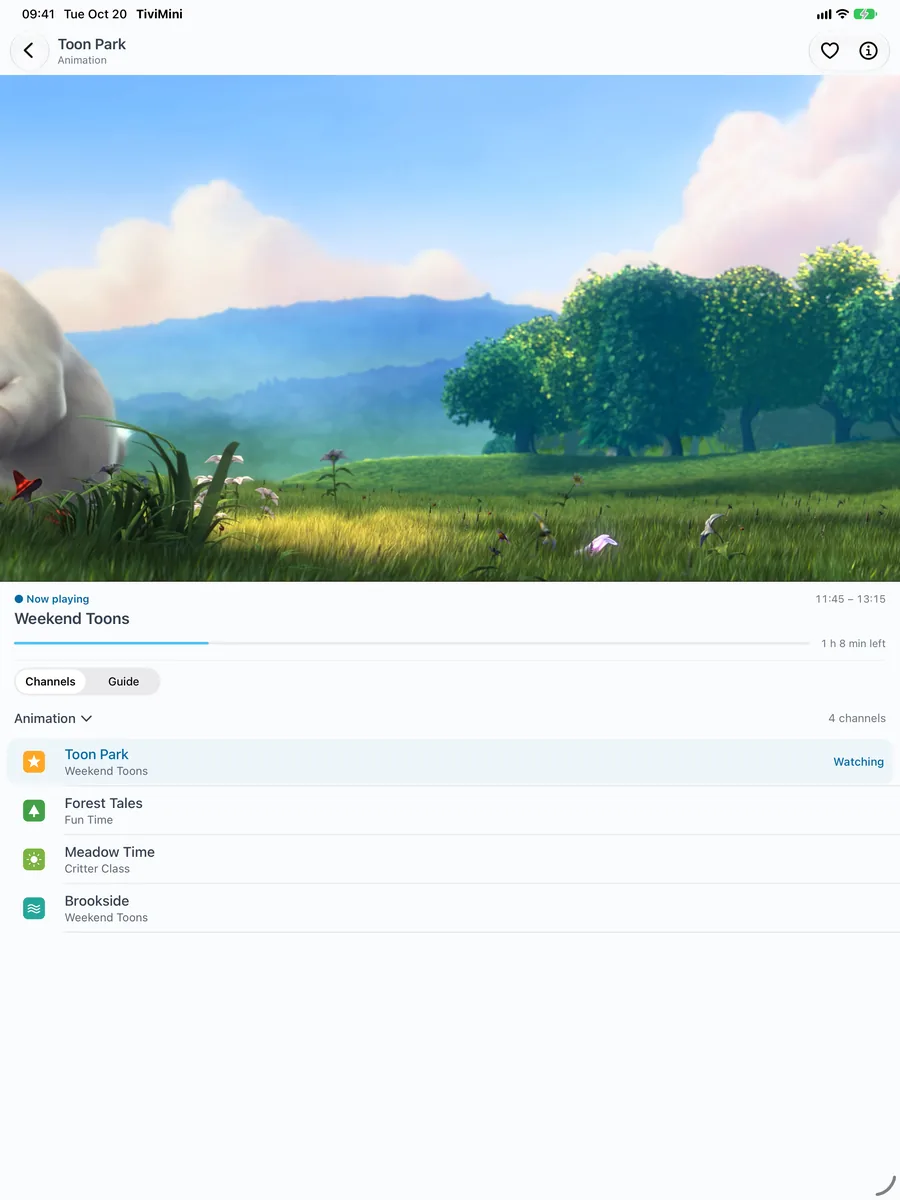Tap the TiviMini app name
Screen dimensions: 900x1200
pyautogui.click(x=159, y=14)
